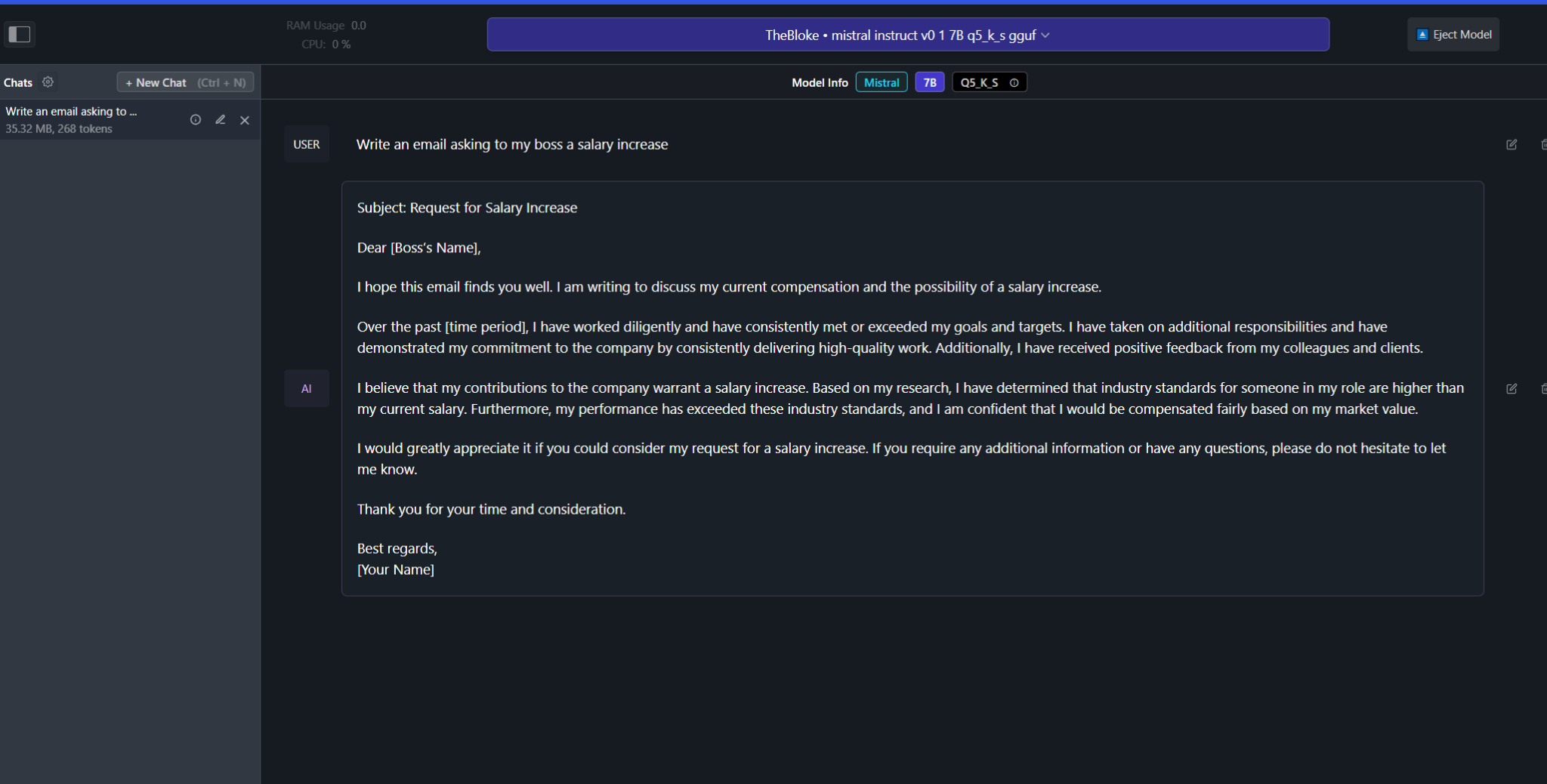Click the AI response text box
The image size is (1547, 784).
[912, 388]
